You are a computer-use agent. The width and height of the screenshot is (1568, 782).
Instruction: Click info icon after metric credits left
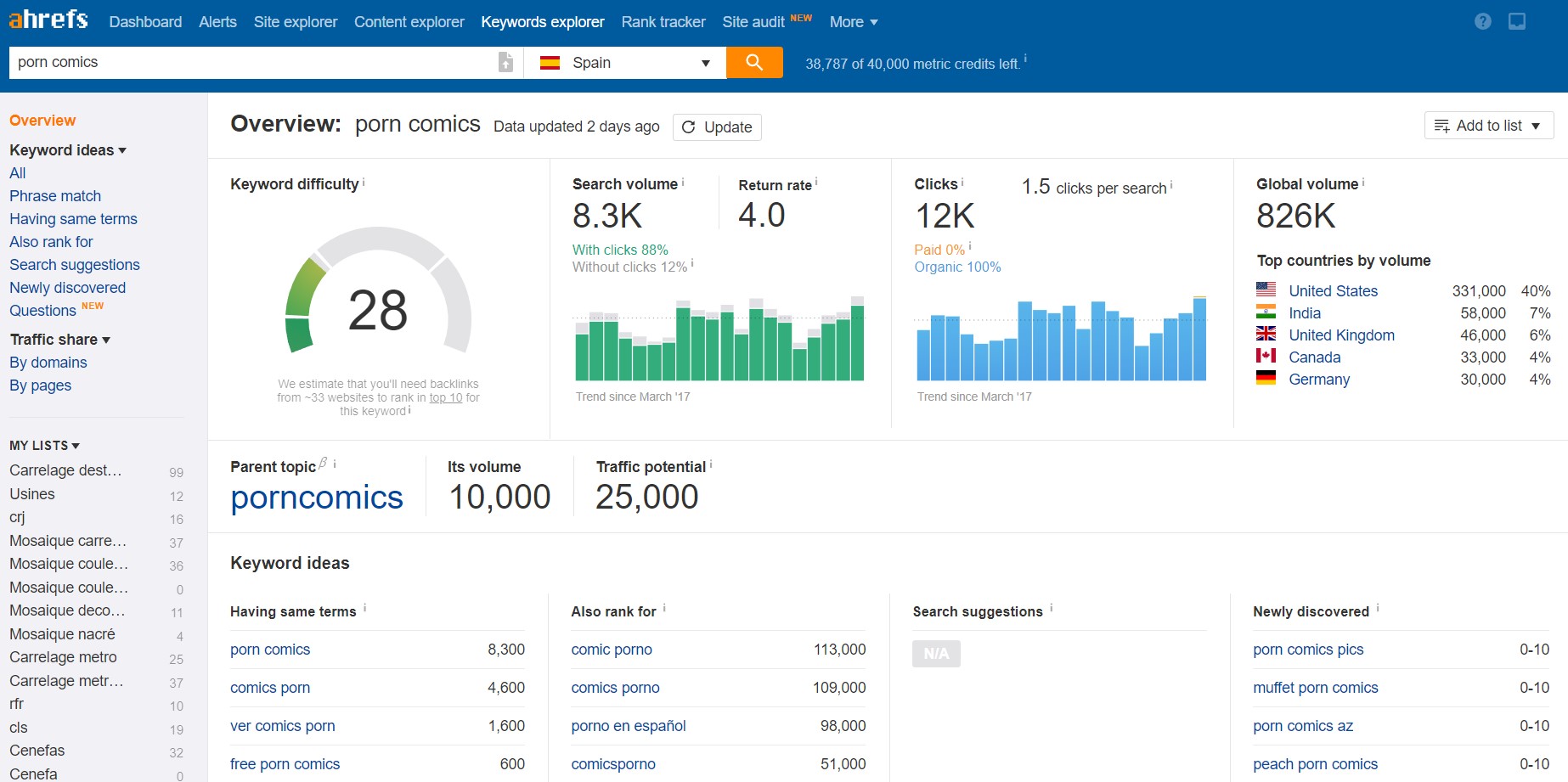(x=1025, y=59)
